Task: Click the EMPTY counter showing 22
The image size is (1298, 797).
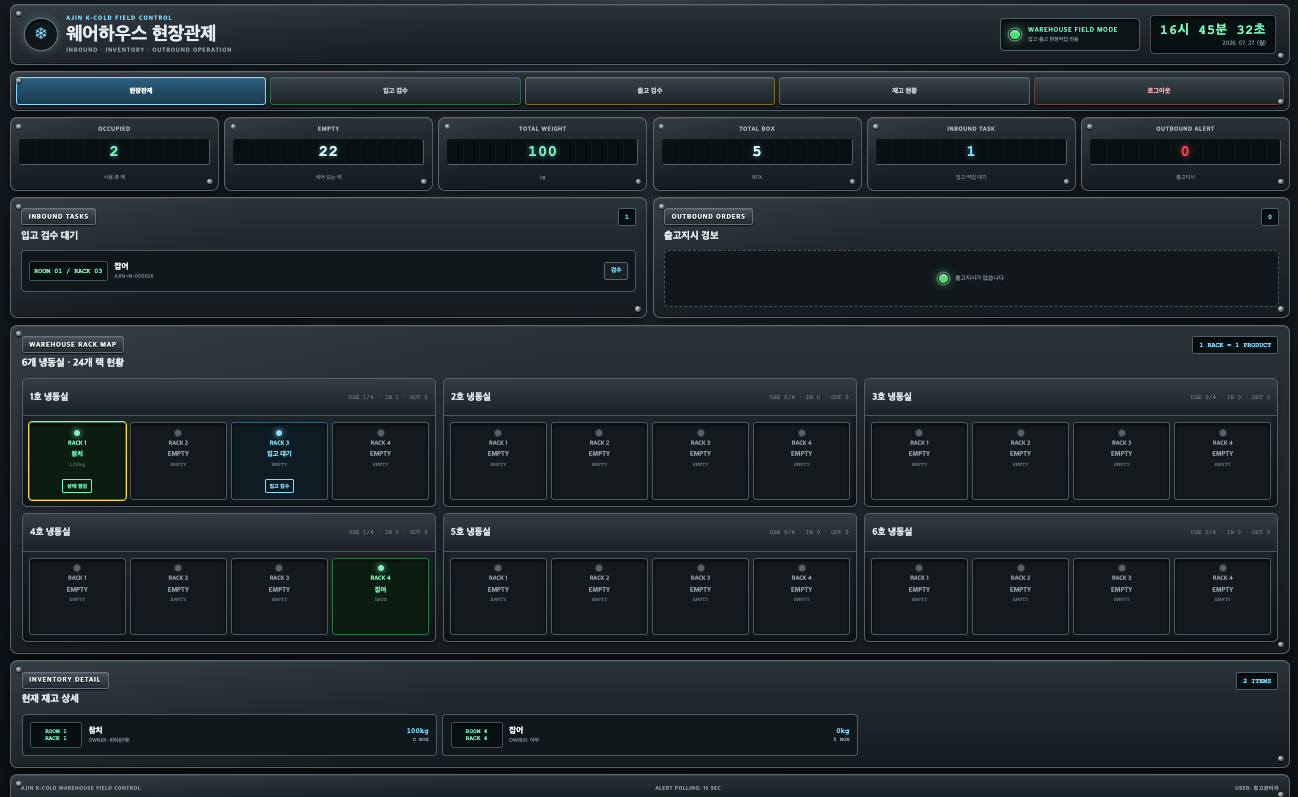Action: point(328,152)
